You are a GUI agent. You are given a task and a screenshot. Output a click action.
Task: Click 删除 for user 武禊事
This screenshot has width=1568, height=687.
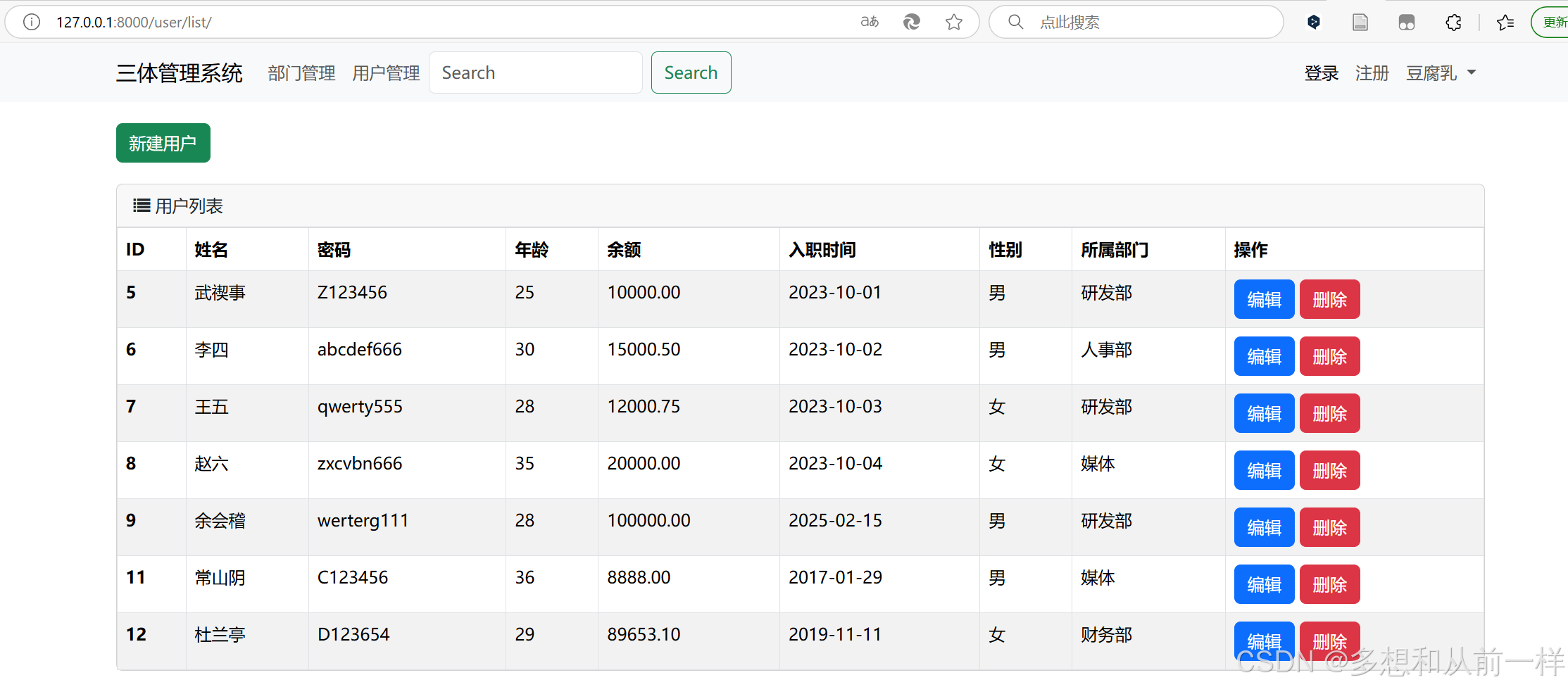(1329, 299)
